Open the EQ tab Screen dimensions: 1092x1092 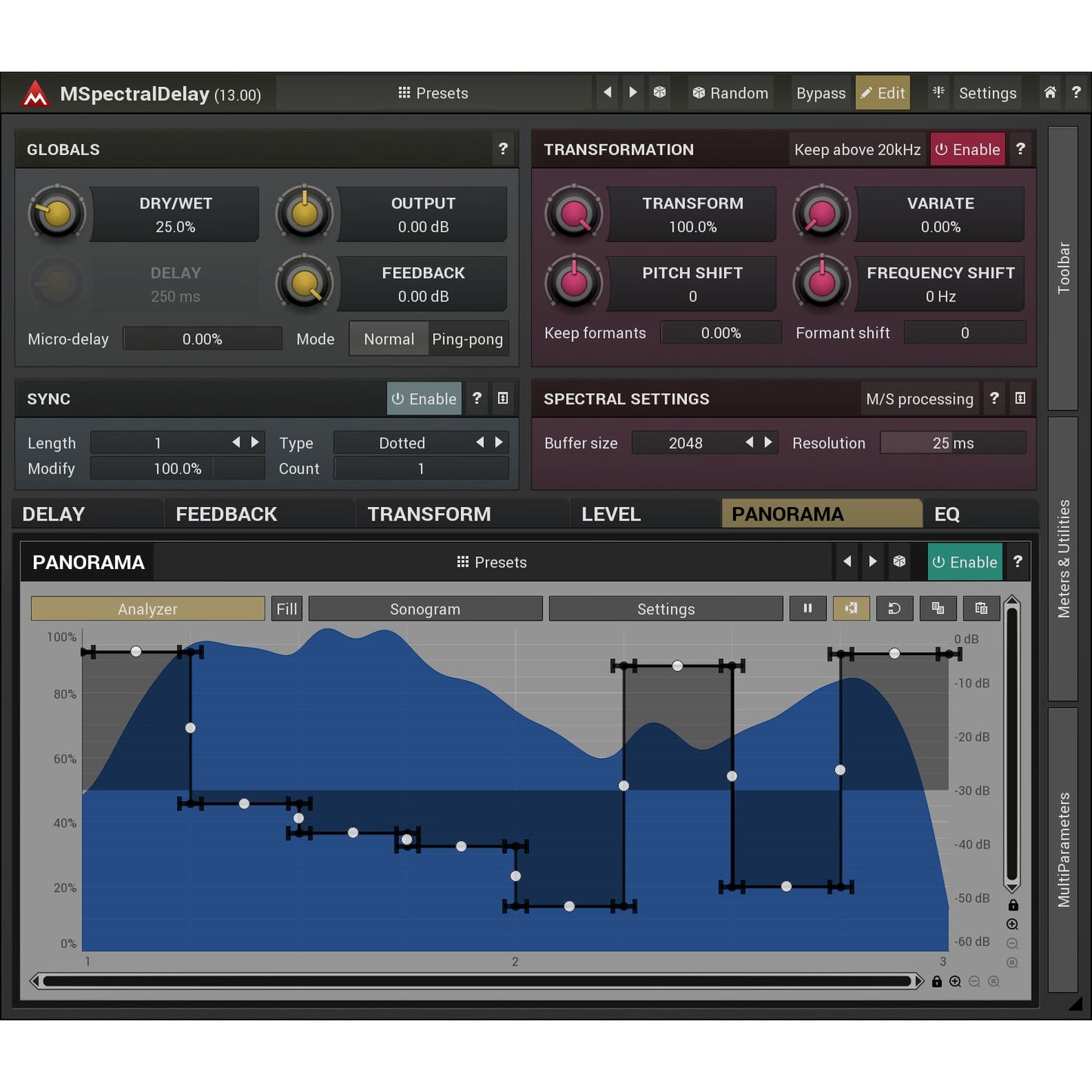pyautogui.click(x=947, y=514)
